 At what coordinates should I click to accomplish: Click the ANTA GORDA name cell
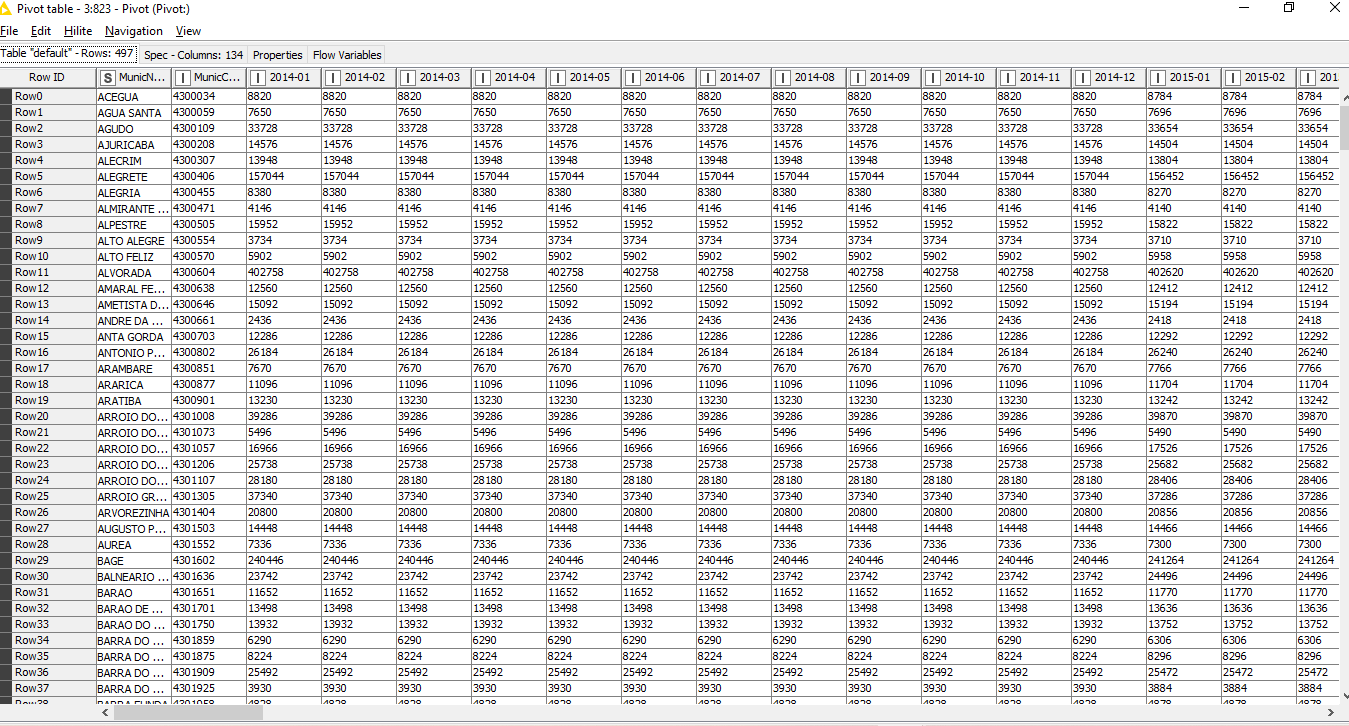tap(133, 336)
